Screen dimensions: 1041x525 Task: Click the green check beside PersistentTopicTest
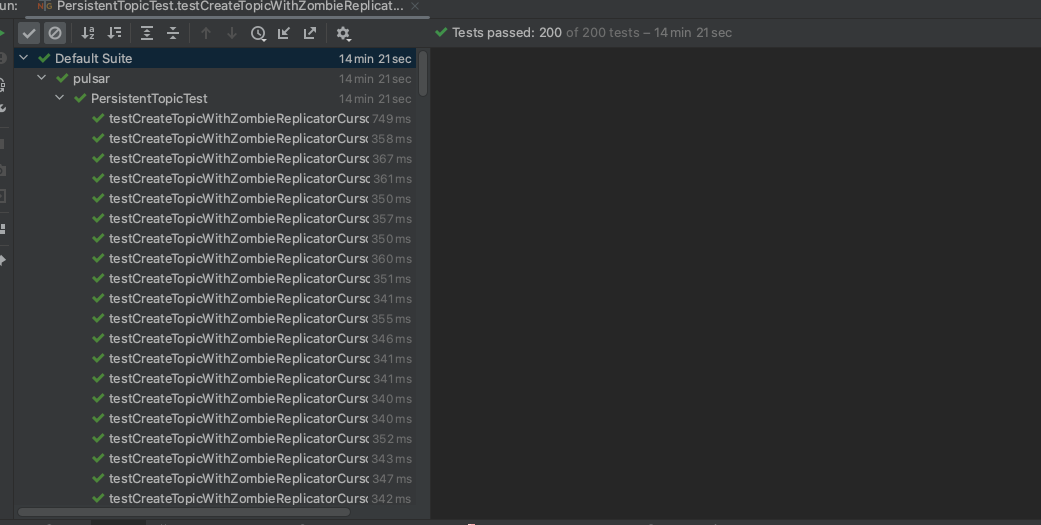tap(80, 98)
